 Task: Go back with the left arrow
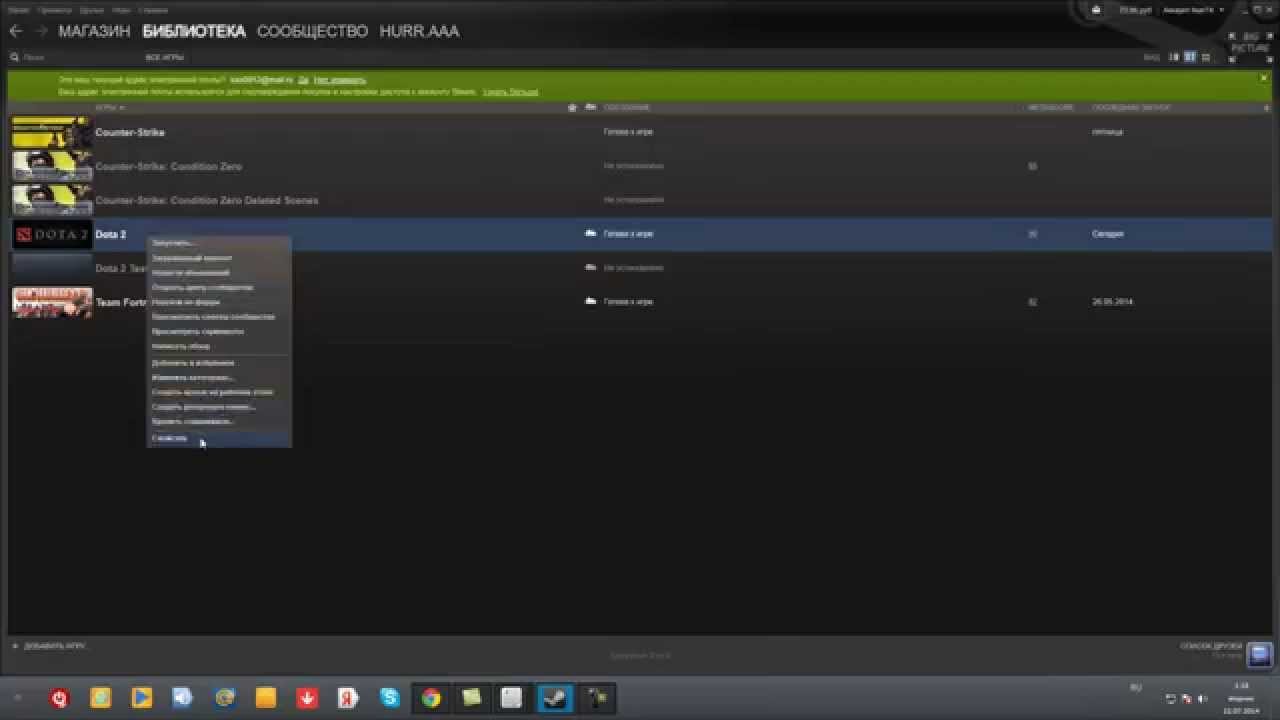click(x=15, y=31)
